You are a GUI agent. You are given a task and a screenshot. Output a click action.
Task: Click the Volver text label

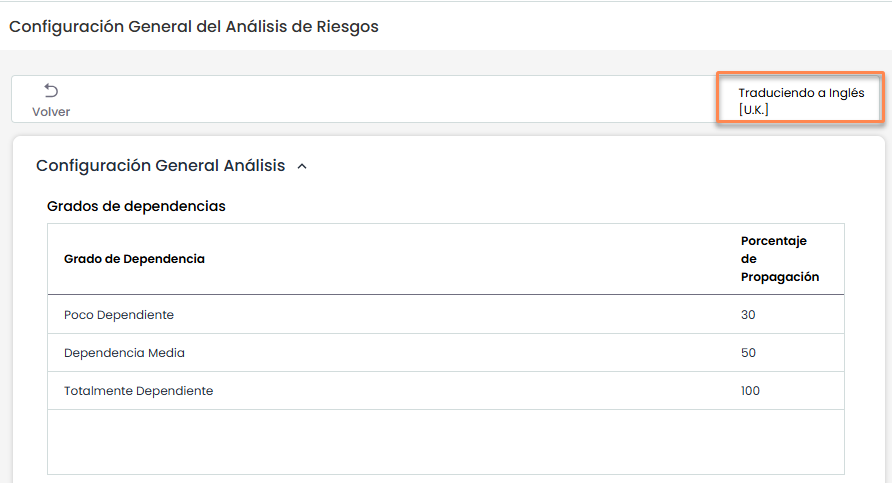[x=51, y=112]
